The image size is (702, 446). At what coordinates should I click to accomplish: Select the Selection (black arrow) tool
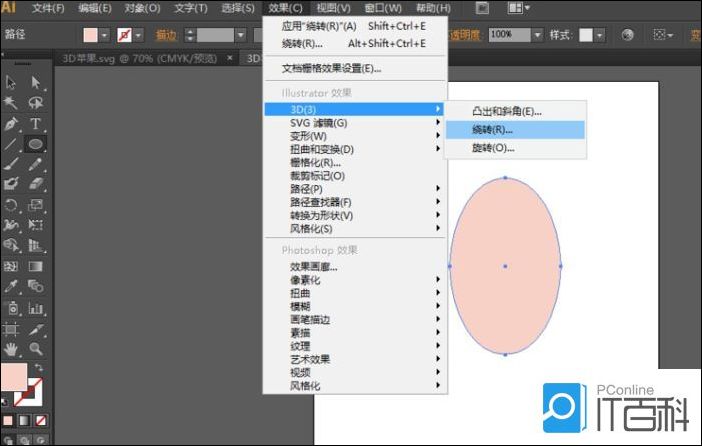click(11, 83)
